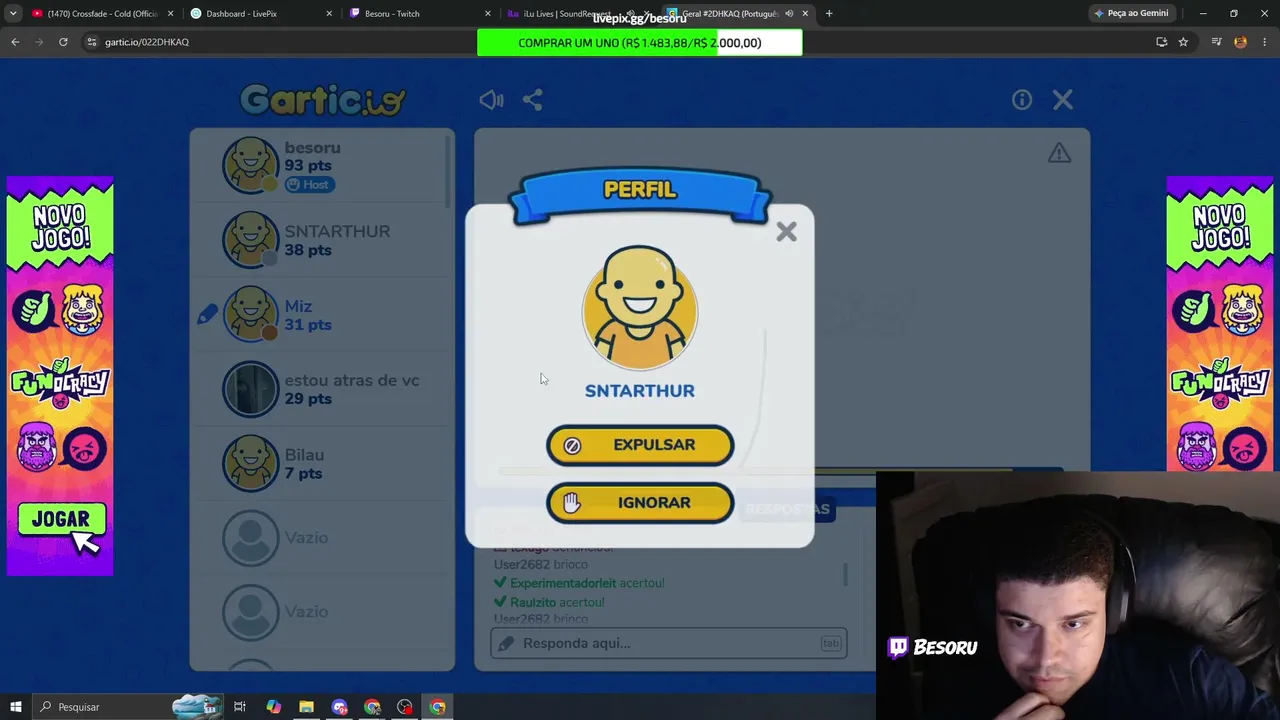Viewport: 1280px width, 720px height.
Task: Click the player name 'estou atras de vc'
Action: (x=352, y=380)
